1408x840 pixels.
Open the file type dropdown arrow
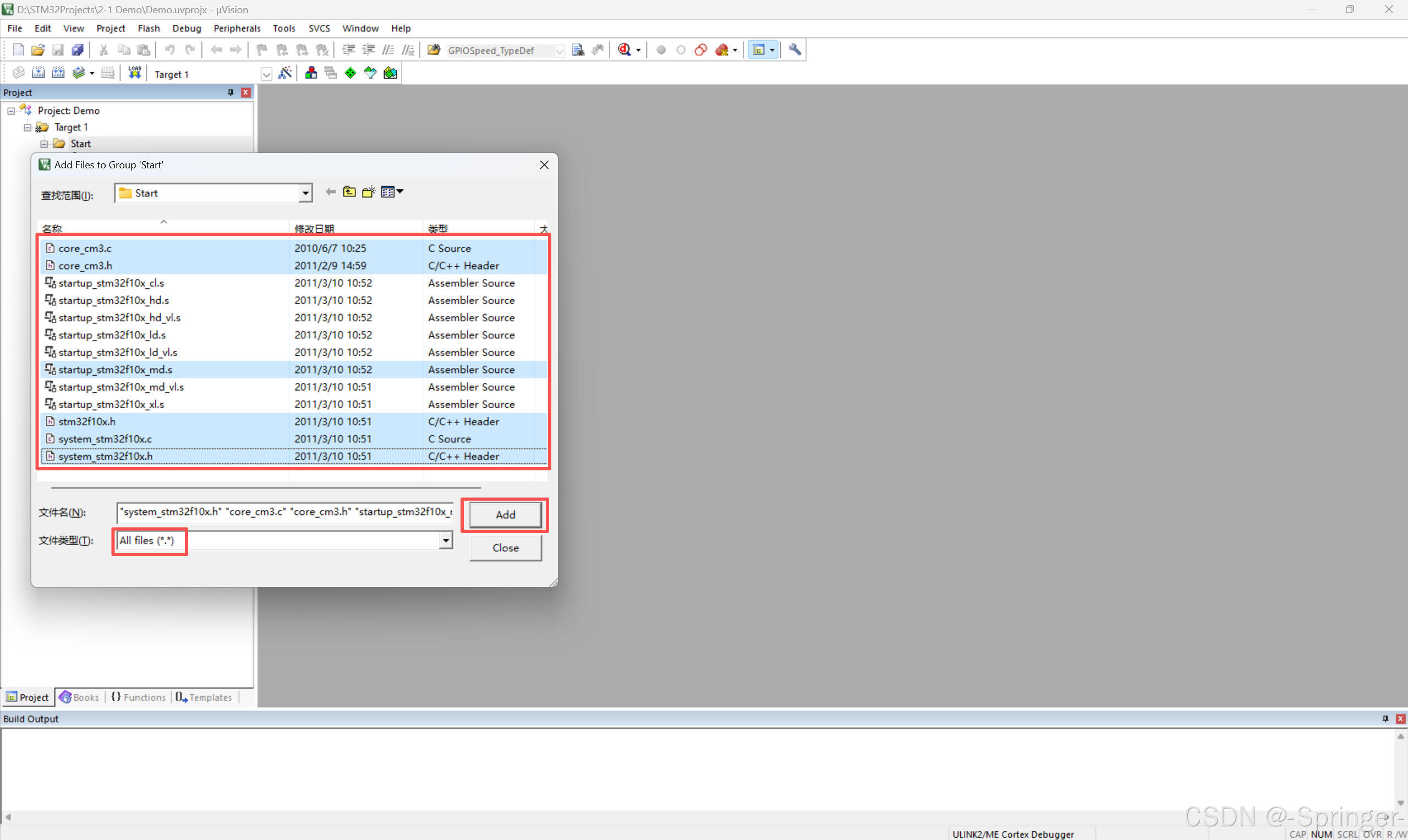point(446,541)
